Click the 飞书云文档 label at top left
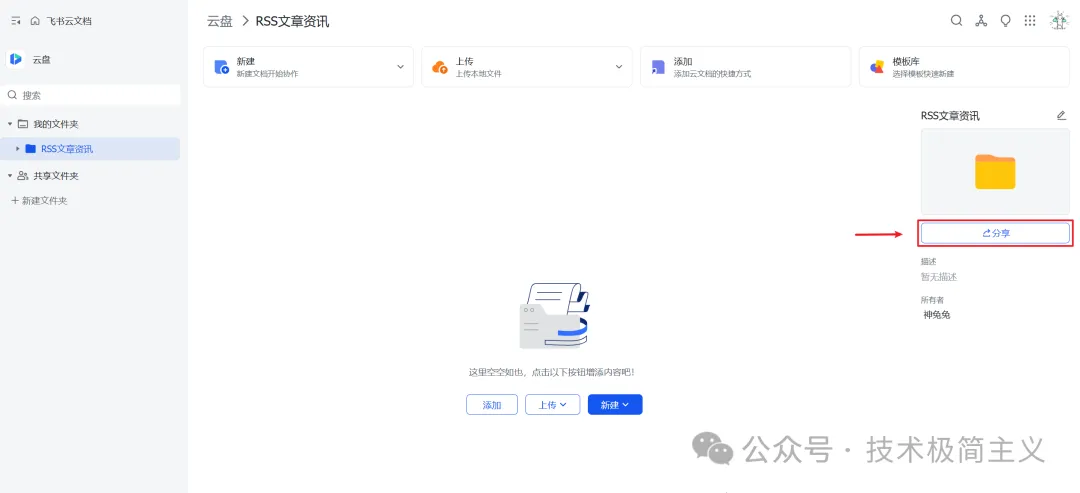The image size is (1080, 493). tap(69, 21)
